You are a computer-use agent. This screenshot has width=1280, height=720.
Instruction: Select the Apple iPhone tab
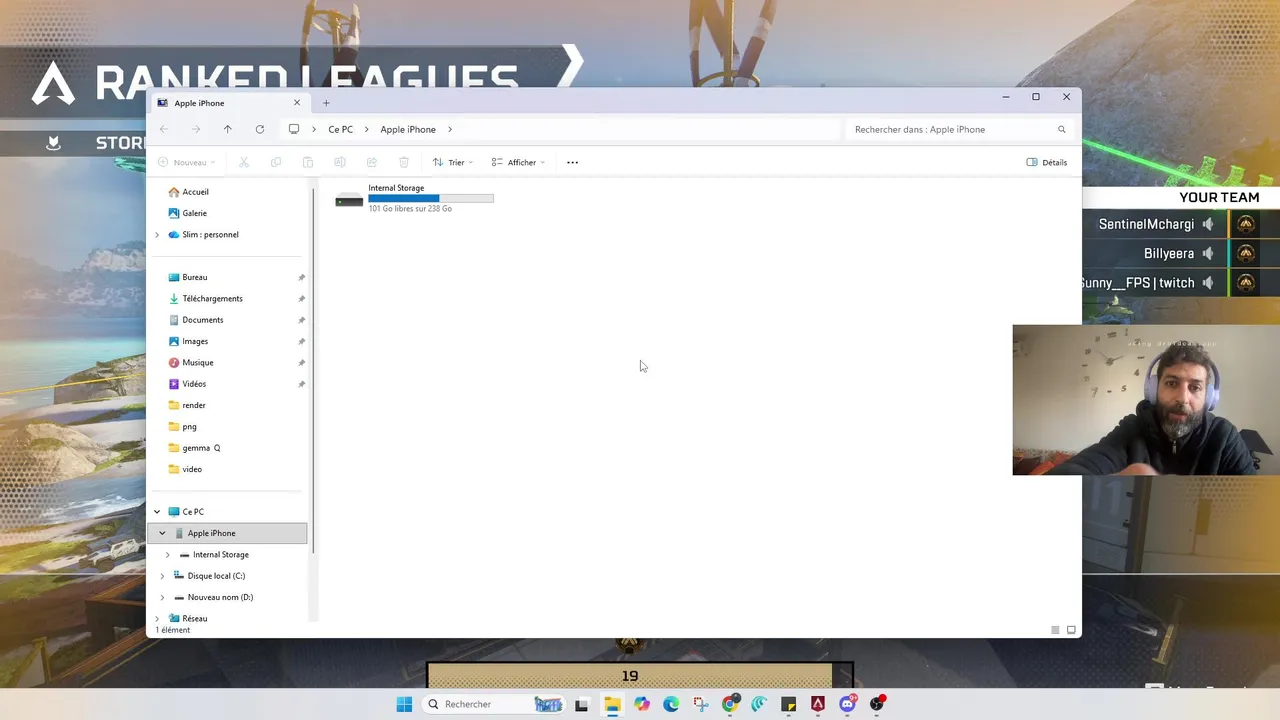coord(229,103)
